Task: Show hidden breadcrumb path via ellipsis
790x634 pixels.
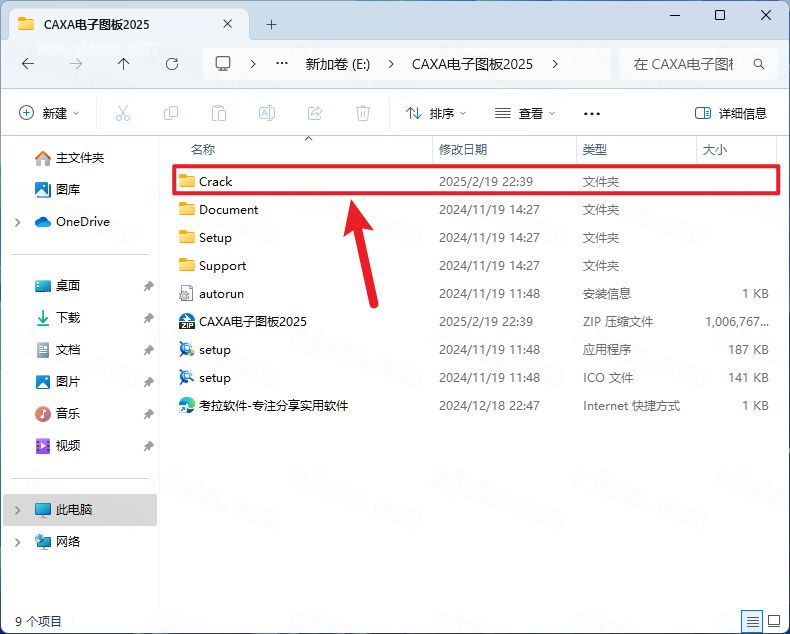Action: click(x=282, y=64)
